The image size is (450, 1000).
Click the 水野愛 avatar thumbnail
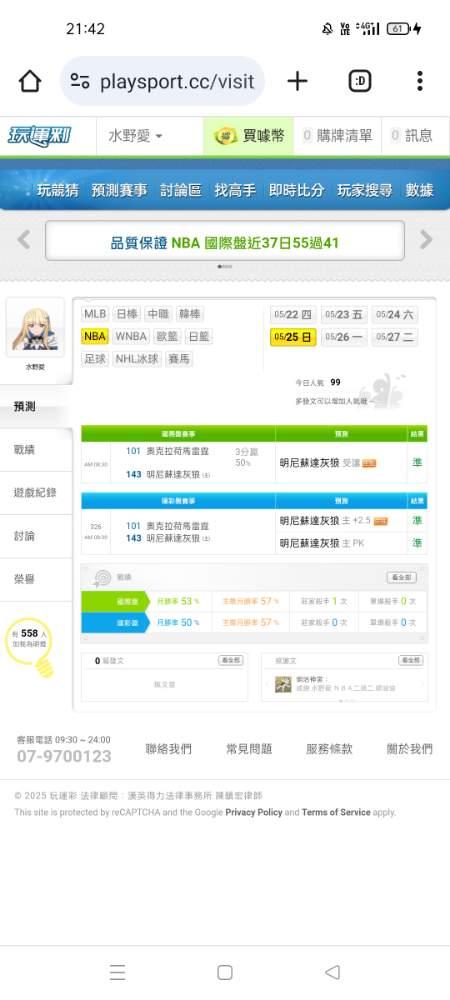[35, 328]
